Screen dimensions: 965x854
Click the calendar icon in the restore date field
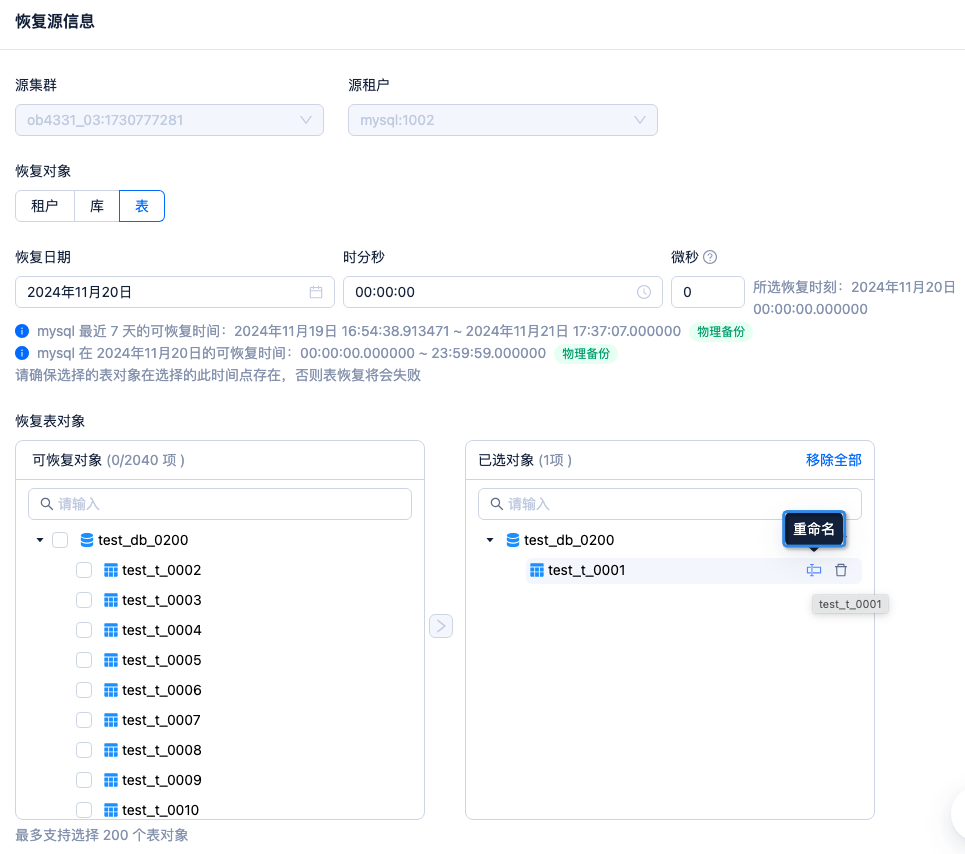[316, 292]
